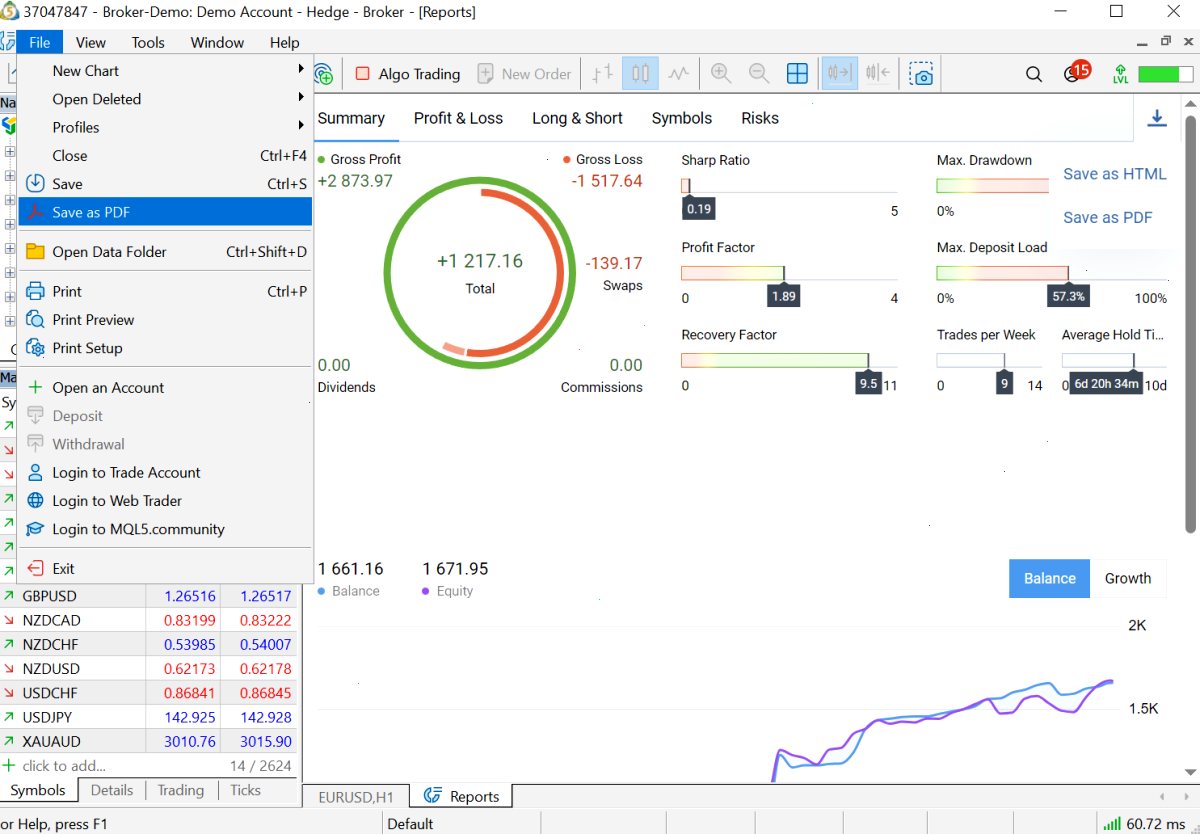This screenshot has height=834, width=1200.
Task: Choose Print Preview from the File menu
Action: 165,320
